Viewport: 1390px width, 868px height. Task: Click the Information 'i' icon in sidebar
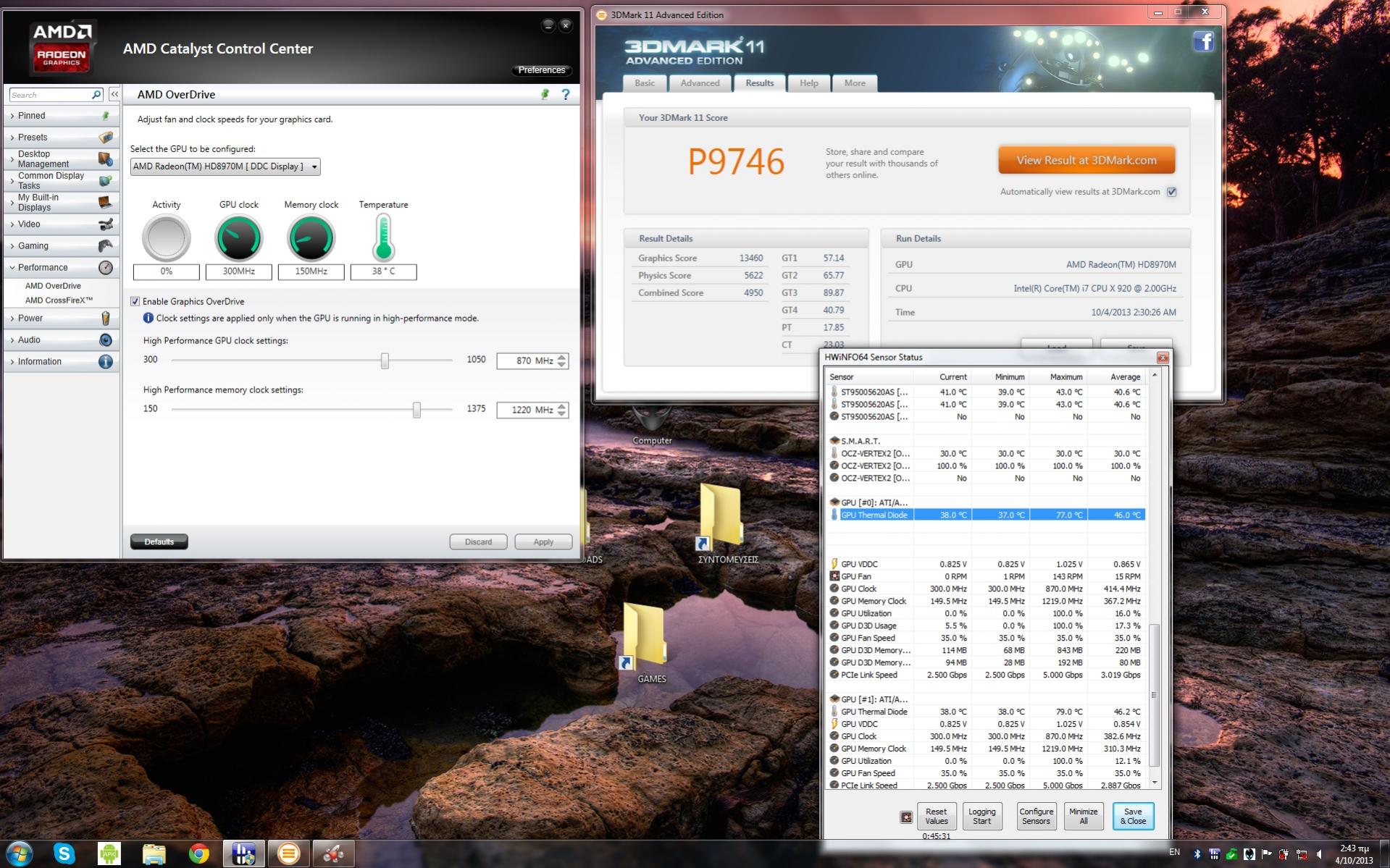[106, 361]
